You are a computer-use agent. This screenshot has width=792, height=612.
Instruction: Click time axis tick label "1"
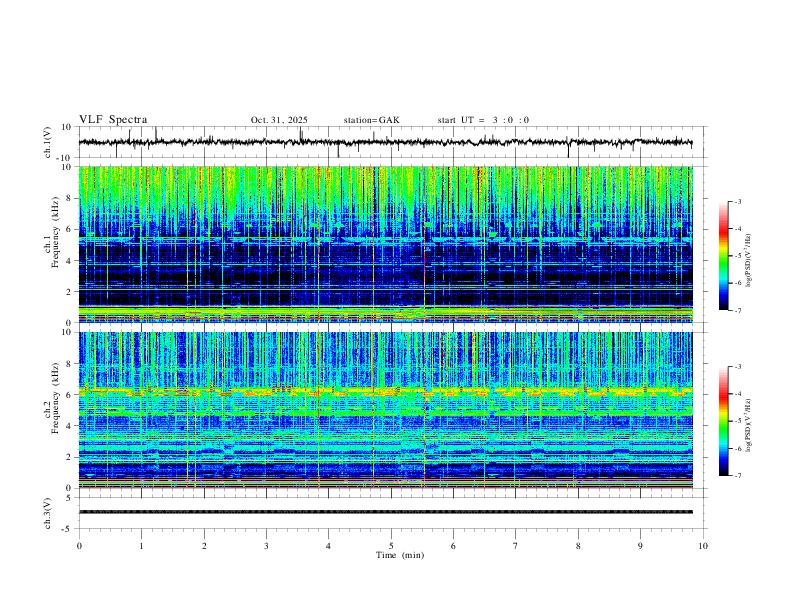coord(141,546)
